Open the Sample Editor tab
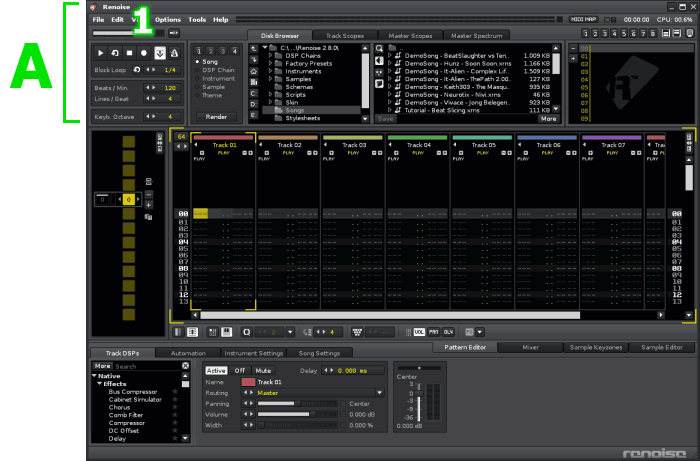This screenshot has height=461, width=700. [x=662, y=347]
